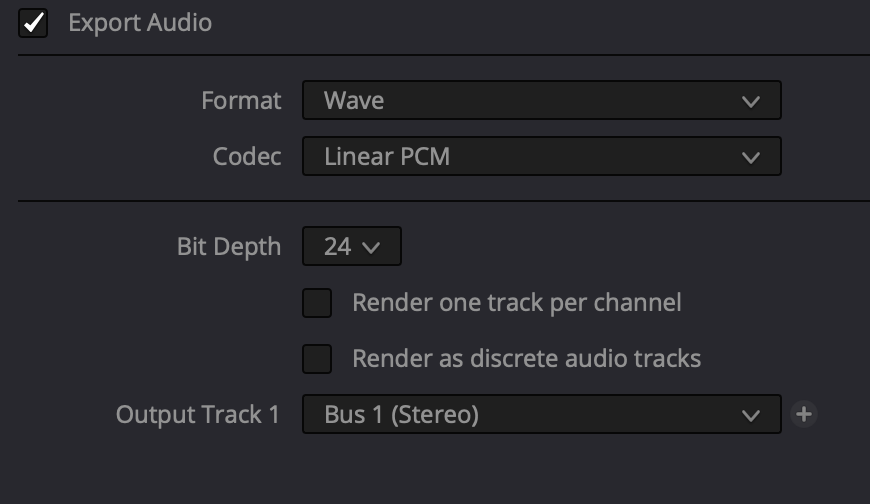The height and width of the screenshot is (504, 870).
Task: Click the Render as discrete audio tracks text
Action: (x=527, y=359)
